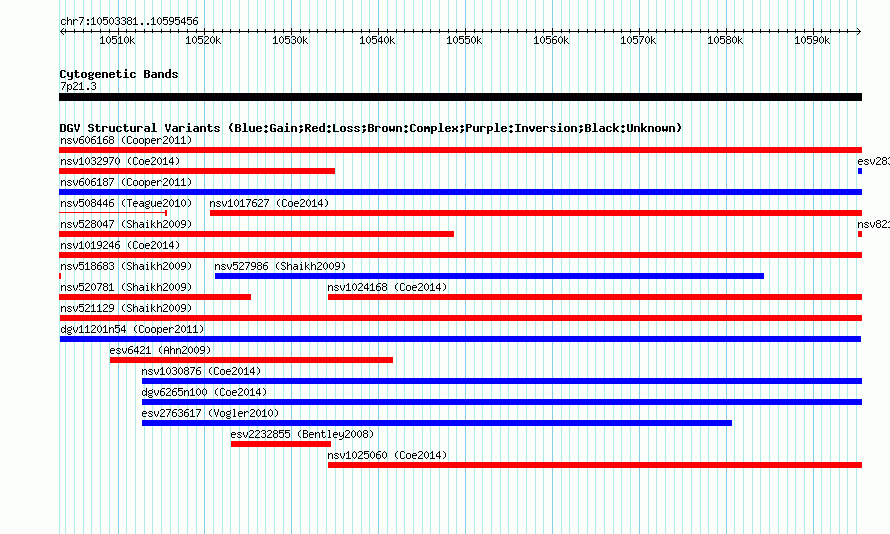890x534 pixels.
Task: Click the nsv606187 (Cooper2011) blue gain bar
Action: [460, 192]
